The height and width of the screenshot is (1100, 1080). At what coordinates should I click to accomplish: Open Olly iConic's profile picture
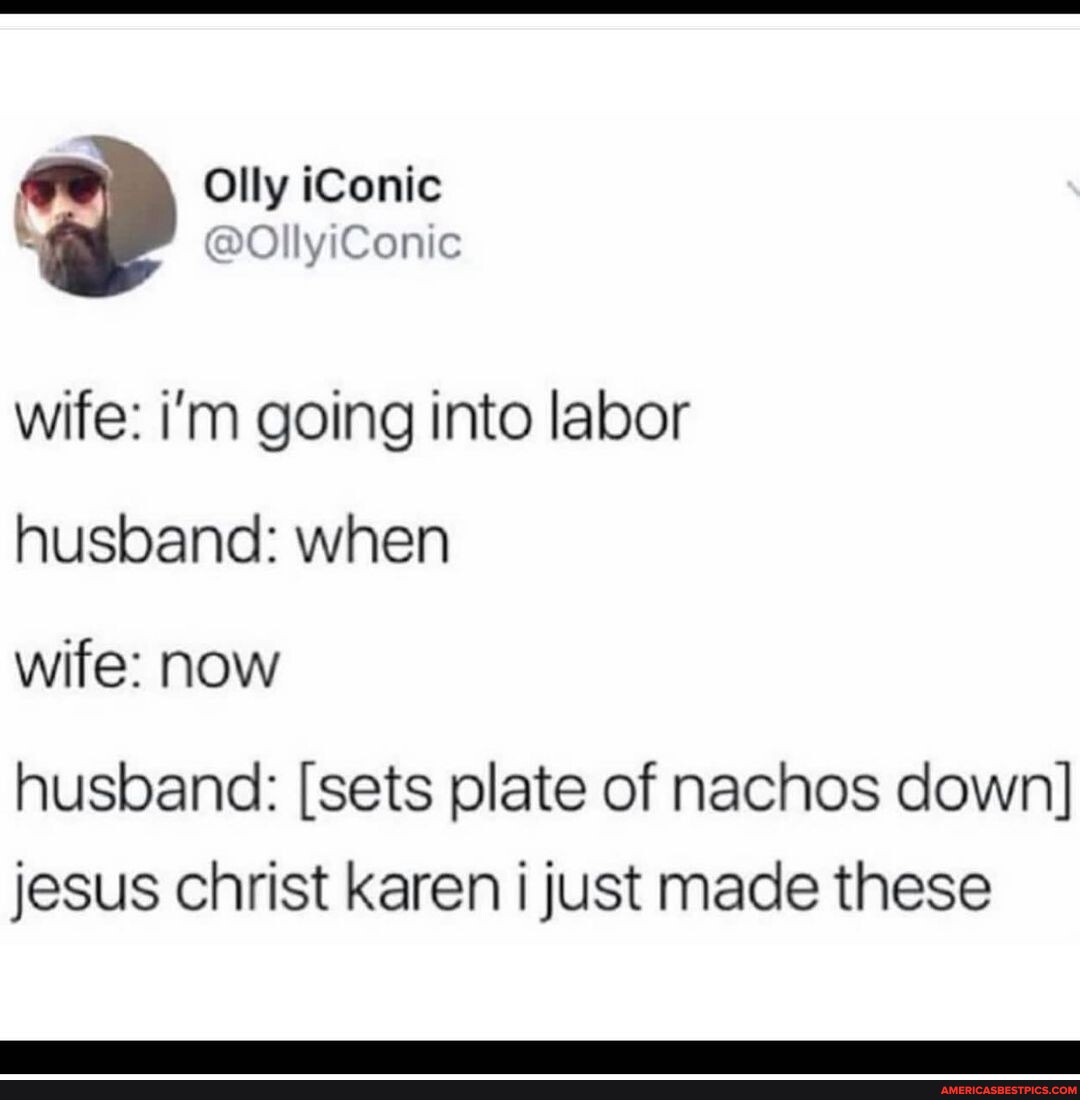(95, 216)
